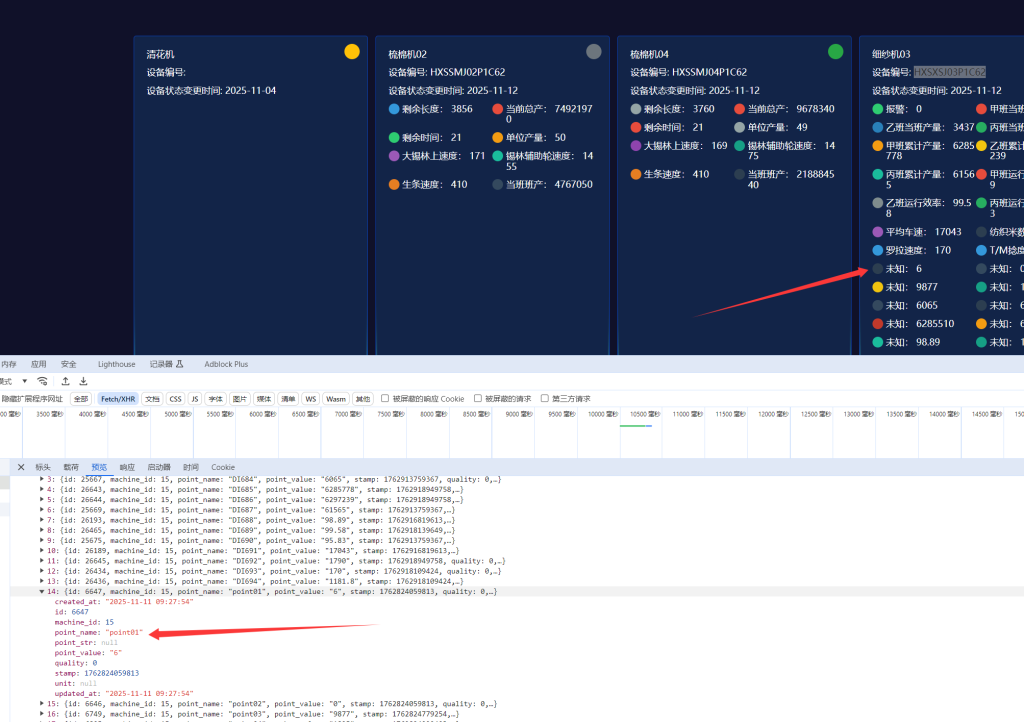
Task: Click the yellow status dot on 清花机 card
Action: (352, 52)
